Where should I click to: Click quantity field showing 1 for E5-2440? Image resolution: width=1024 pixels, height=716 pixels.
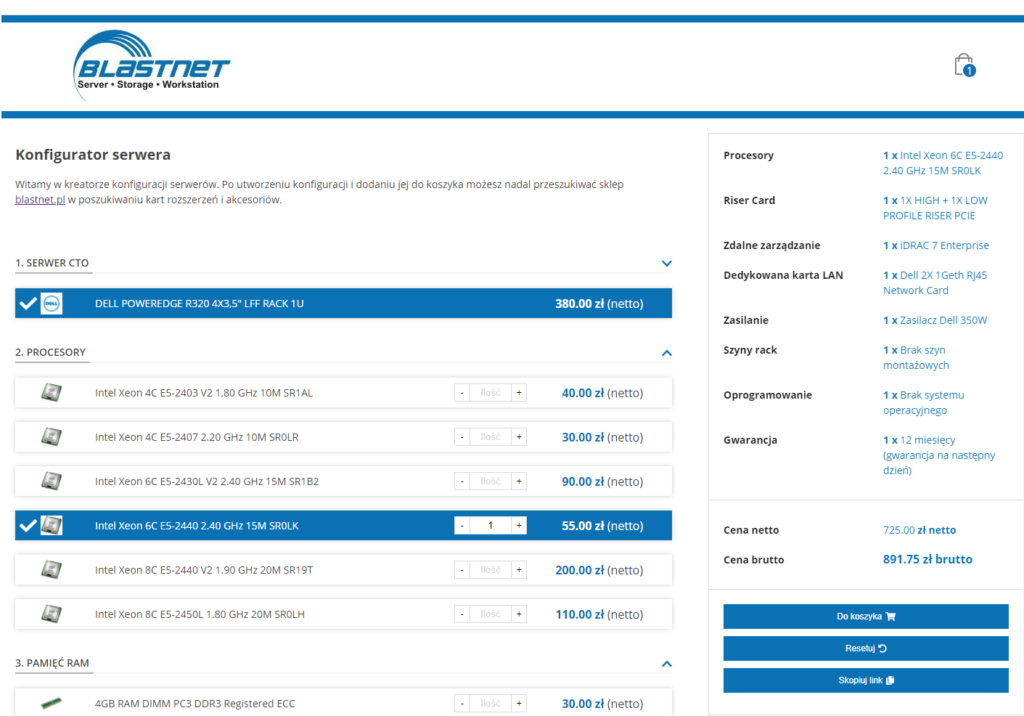click(x=490, y=525)
